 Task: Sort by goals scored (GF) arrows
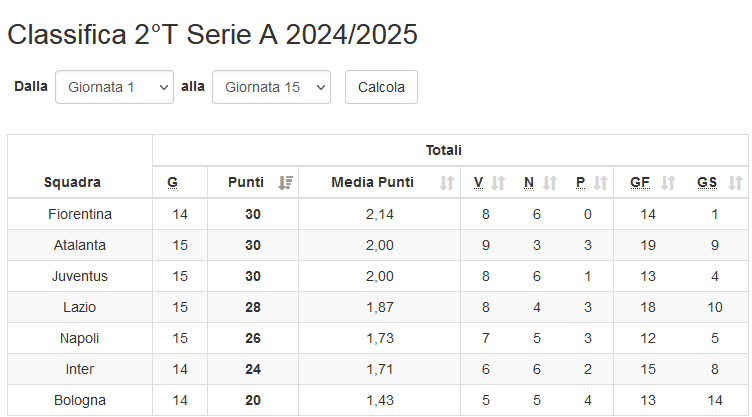[x=668, y=183]
